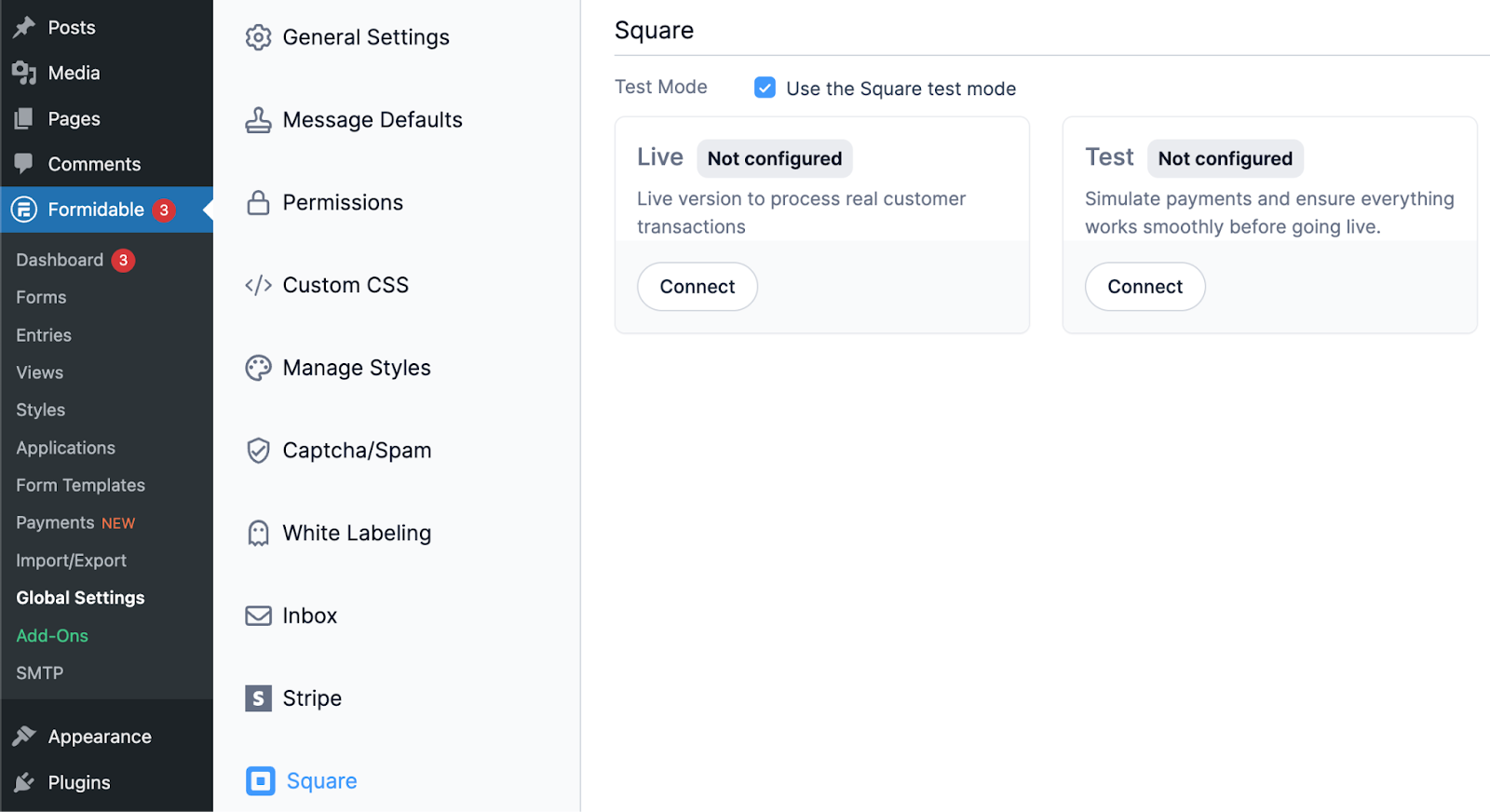The width and height of the screenshot is (1490, 812).
Task: Click 'Simulate payments and ensure everything' text
Action: (1269, 198)
